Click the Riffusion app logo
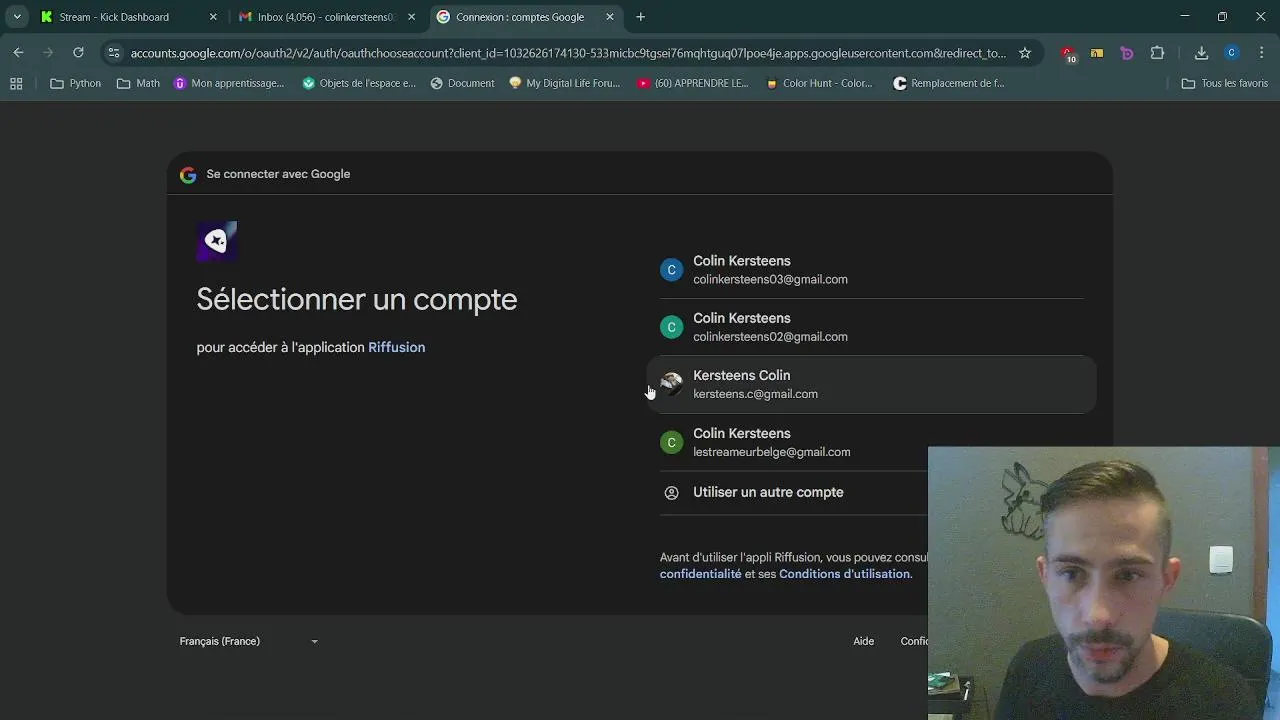The height and width of the screenshot is (720, 1280). (217, 241)
